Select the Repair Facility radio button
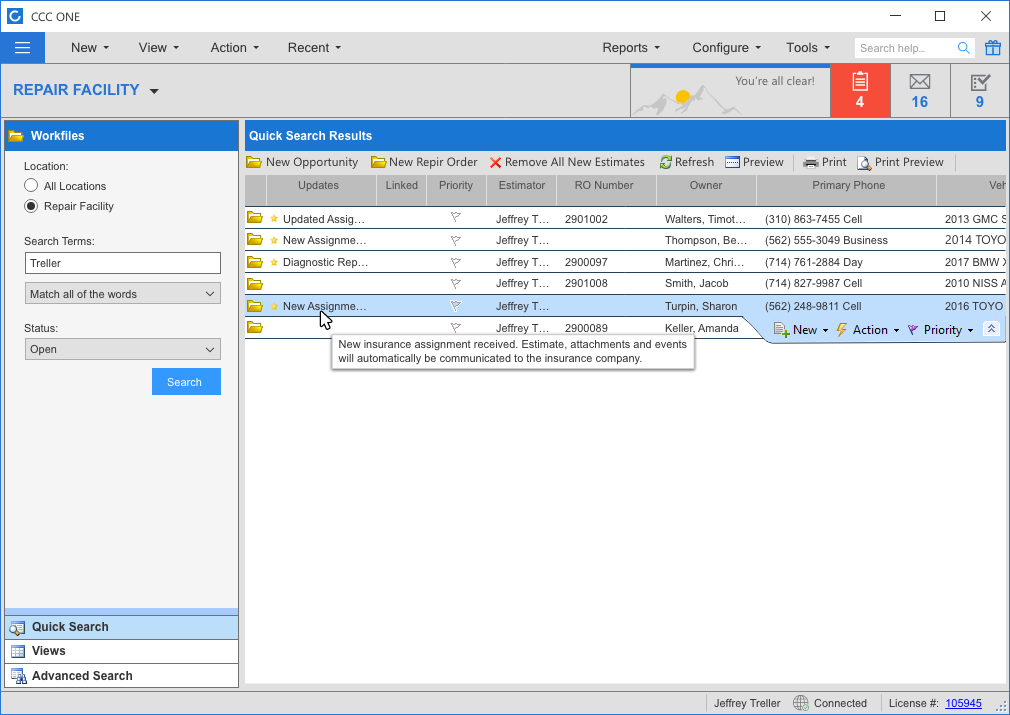Viewport: 1010px width, 715px height. click(31, 206)
